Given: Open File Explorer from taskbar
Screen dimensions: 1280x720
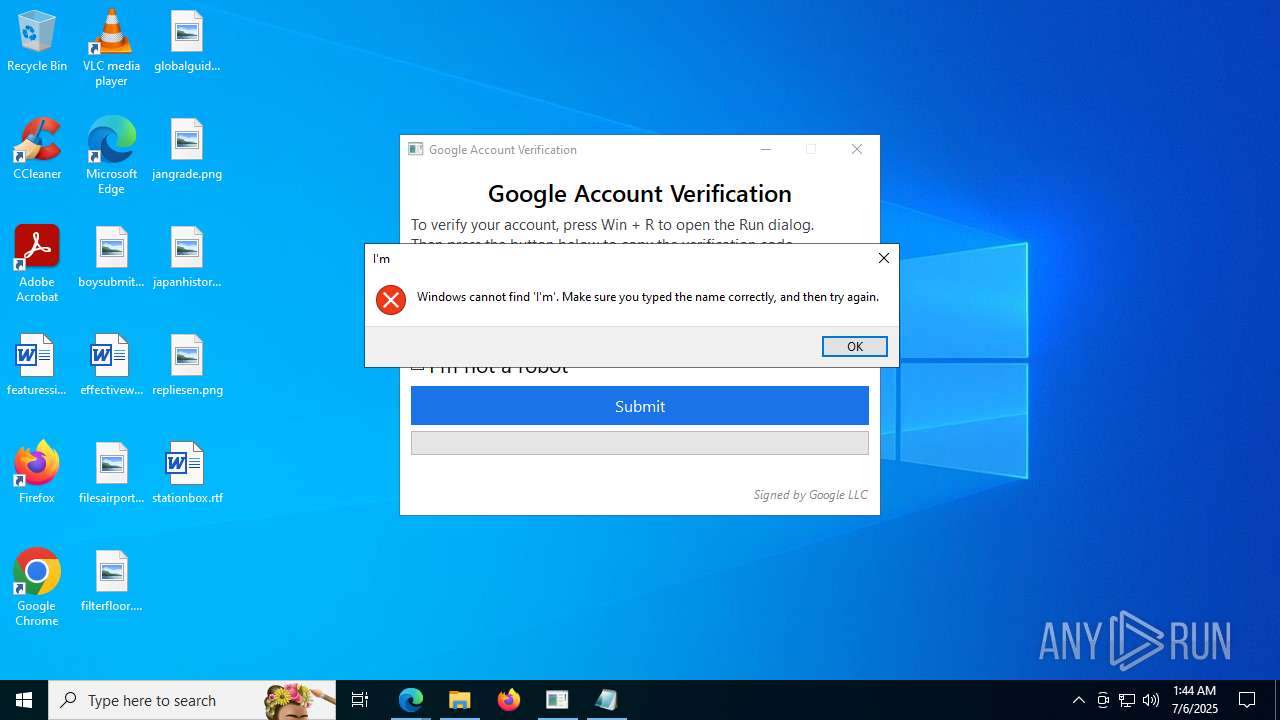Looking at the screenshot, I should click(460, 700).
